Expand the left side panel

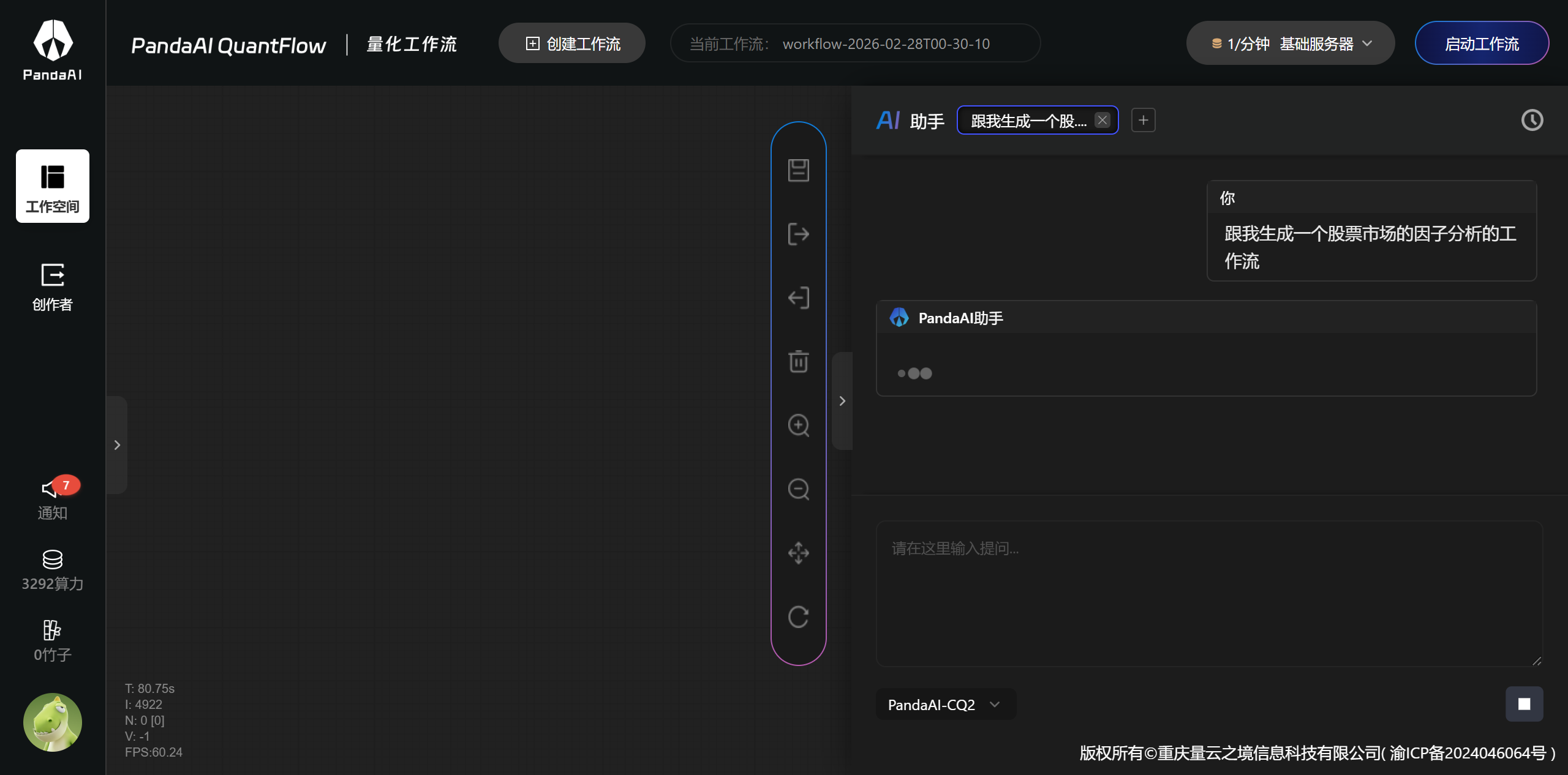(x=117, y=445)
